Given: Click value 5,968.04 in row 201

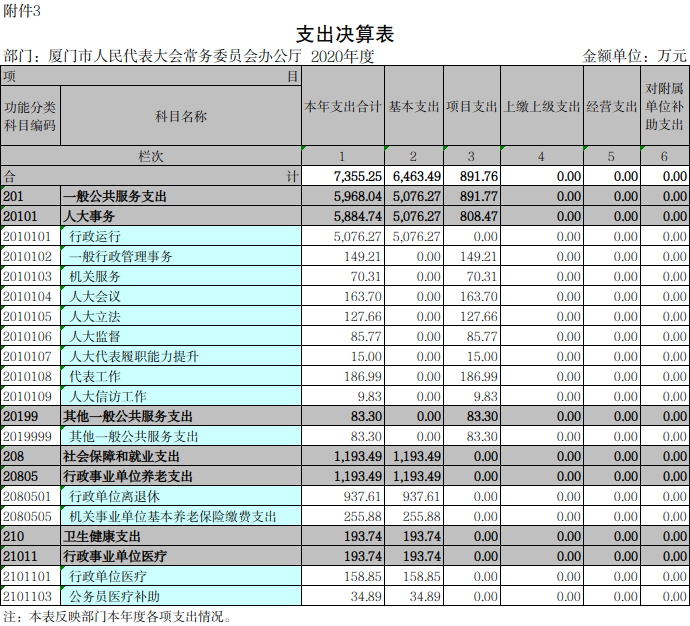Looking at the screenshot, I should (x=357, y=196).
